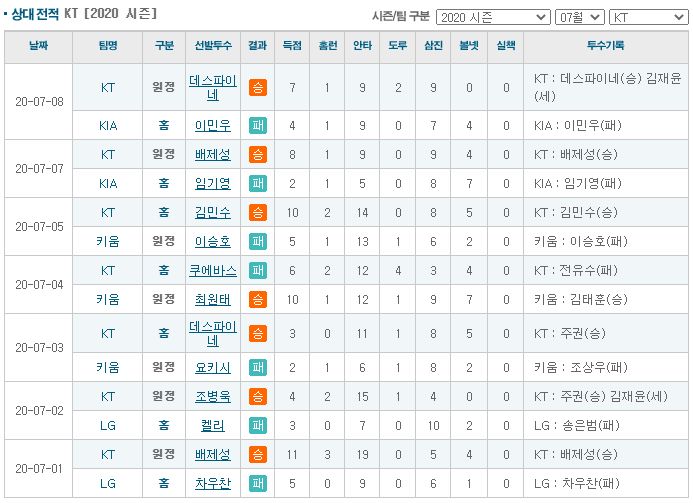
Task: Click 'KT : 전유수(패)' pitching record
Action: pyautogui.click(x=576, y=271)
